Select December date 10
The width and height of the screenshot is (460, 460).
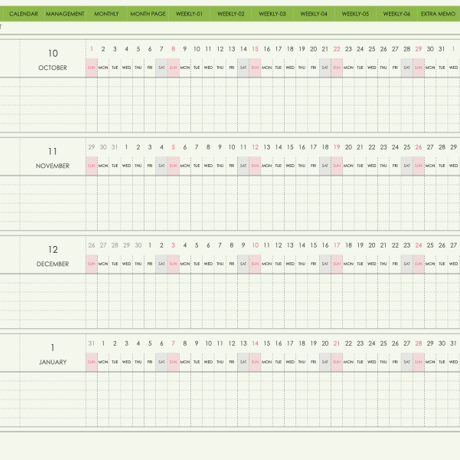tap(255, 245)
